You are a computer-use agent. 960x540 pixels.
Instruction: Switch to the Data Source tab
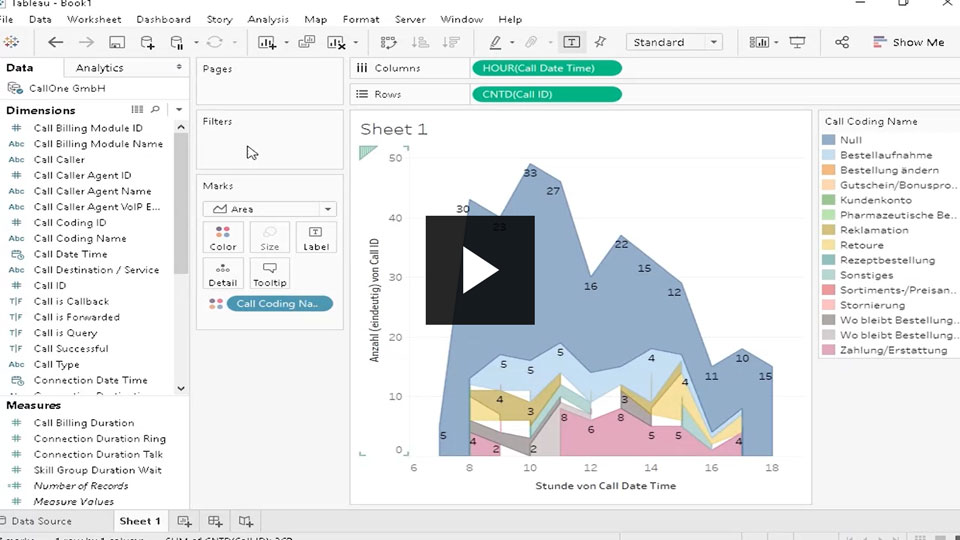pyautogui.click(x=41, y=521)
